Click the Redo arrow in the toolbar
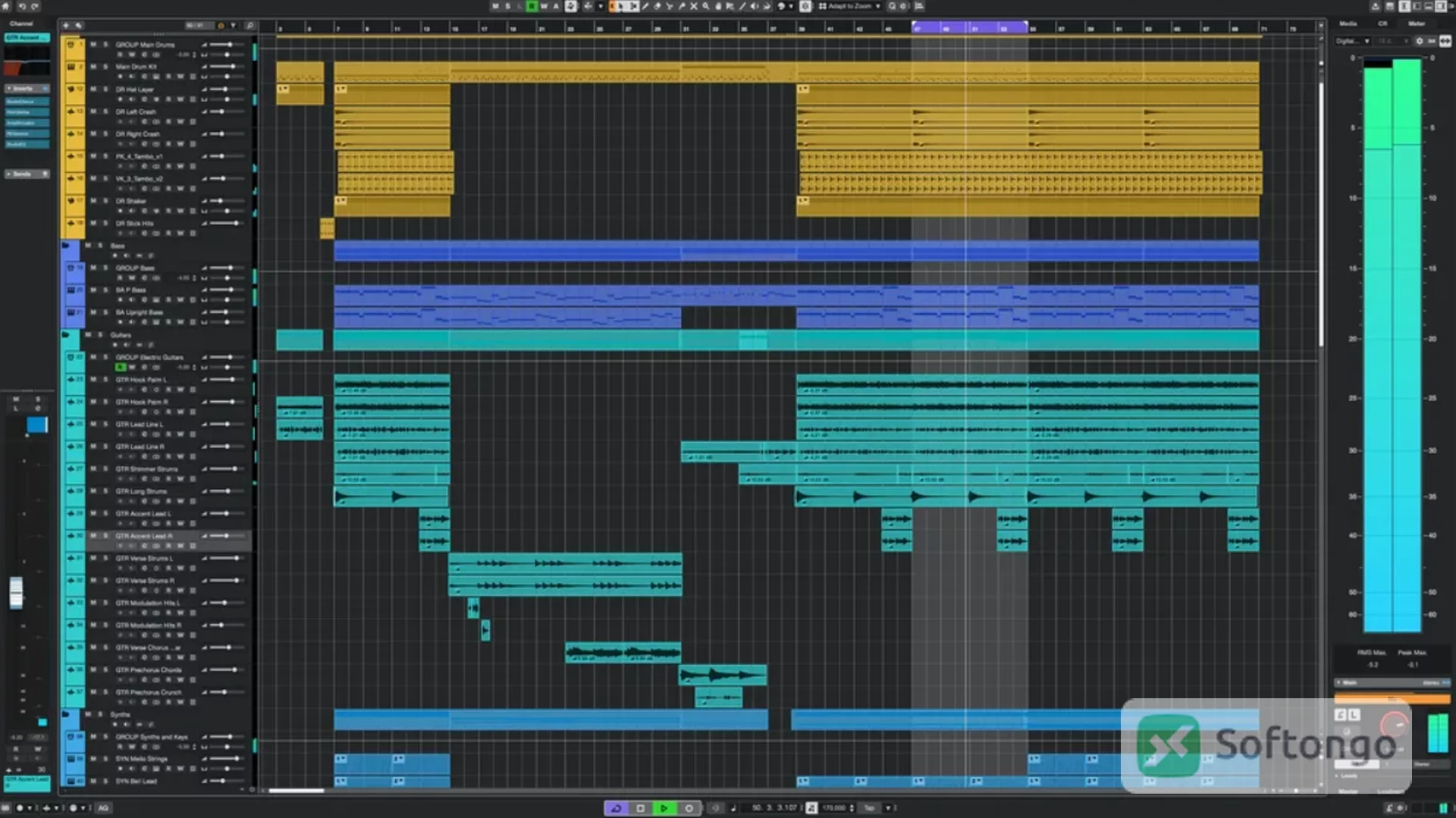Screen dimensions: 1456x818 click(x=35, y=6)
